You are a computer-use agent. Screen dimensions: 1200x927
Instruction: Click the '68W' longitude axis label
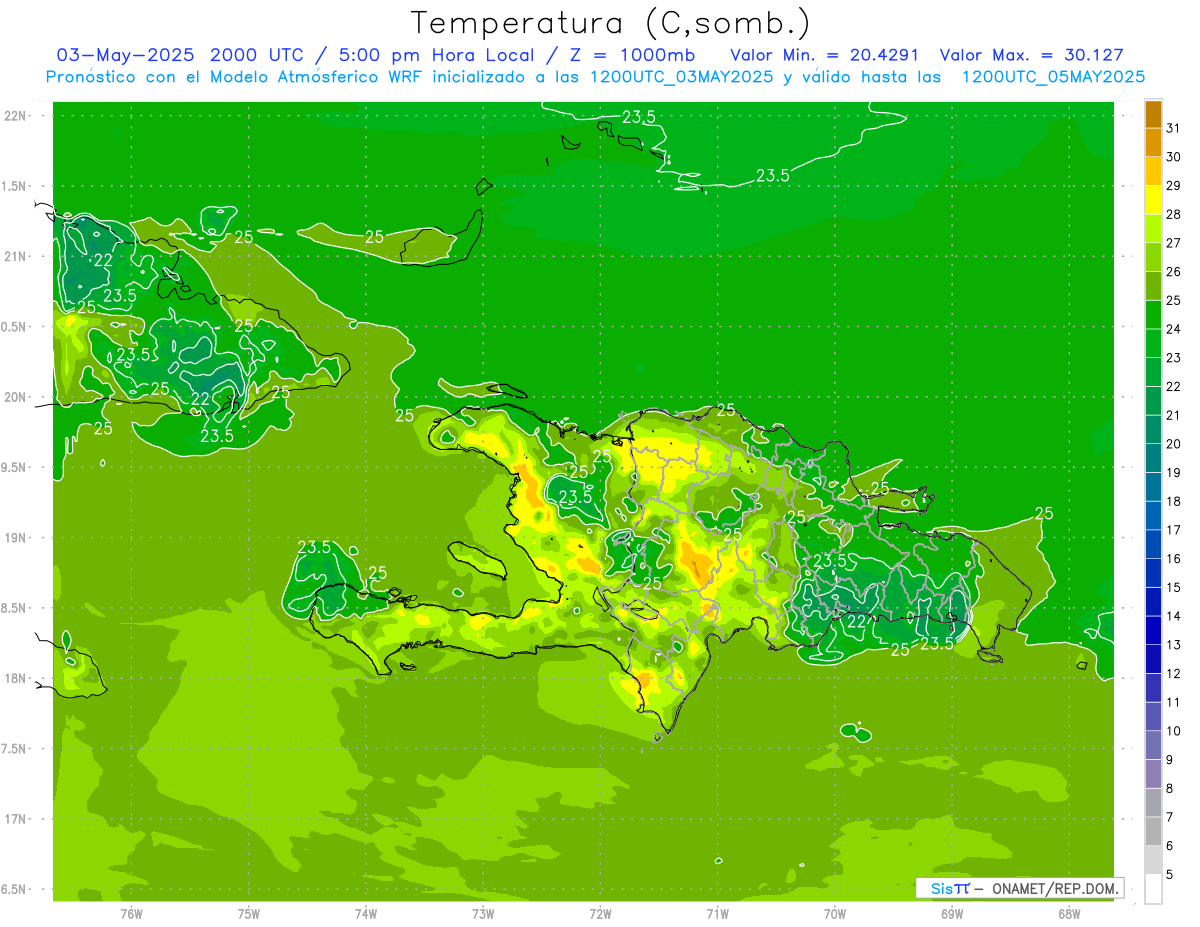point(1069,914)
